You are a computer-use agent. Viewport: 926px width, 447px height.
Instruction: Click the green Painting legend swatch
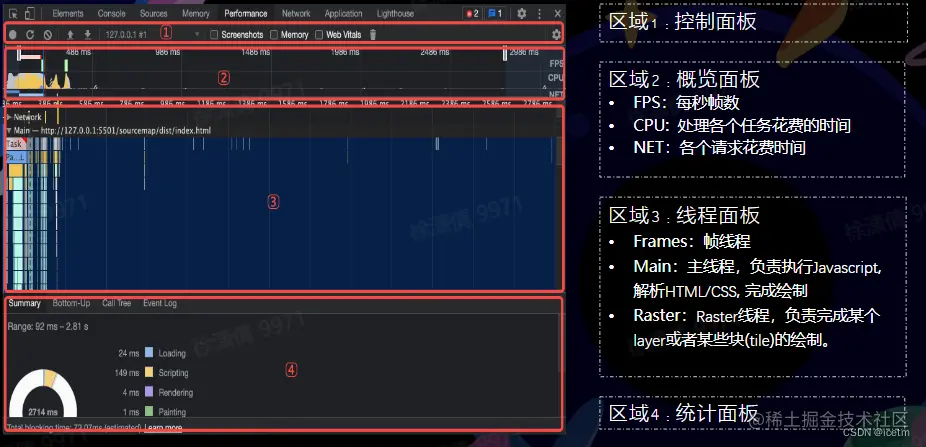[x=149, y=412]
